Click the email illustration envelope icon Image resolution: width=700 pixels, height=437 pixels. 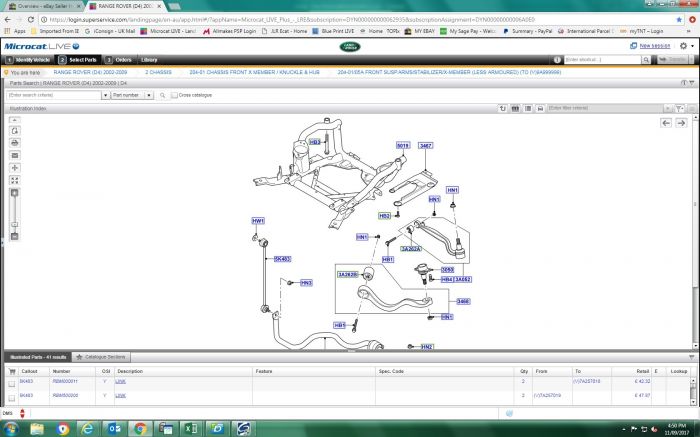click(15, 155)
